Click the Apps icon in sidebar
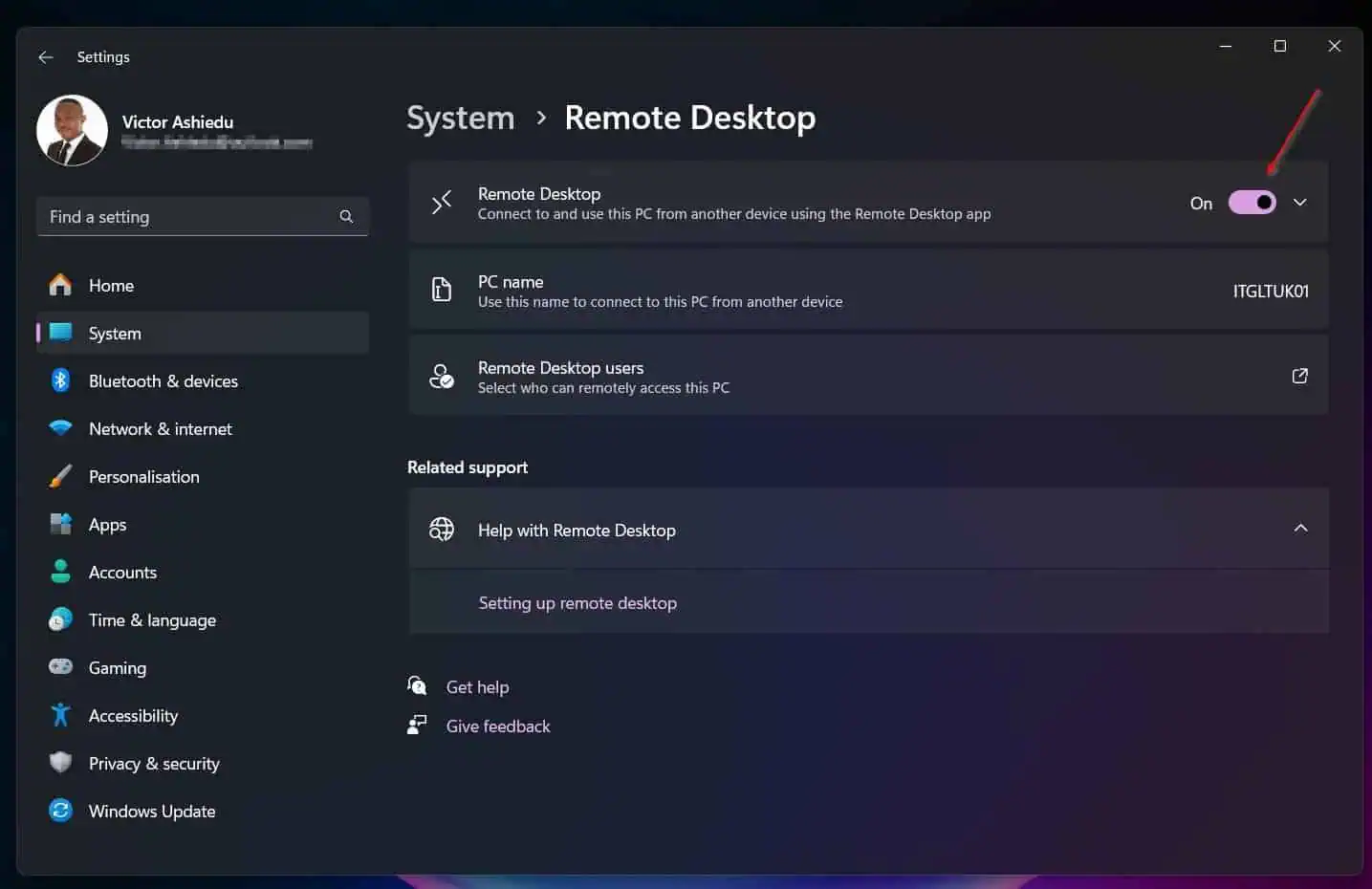This screenshot has height=889, width=1372. pyautogui.click(x=60, y=524)
